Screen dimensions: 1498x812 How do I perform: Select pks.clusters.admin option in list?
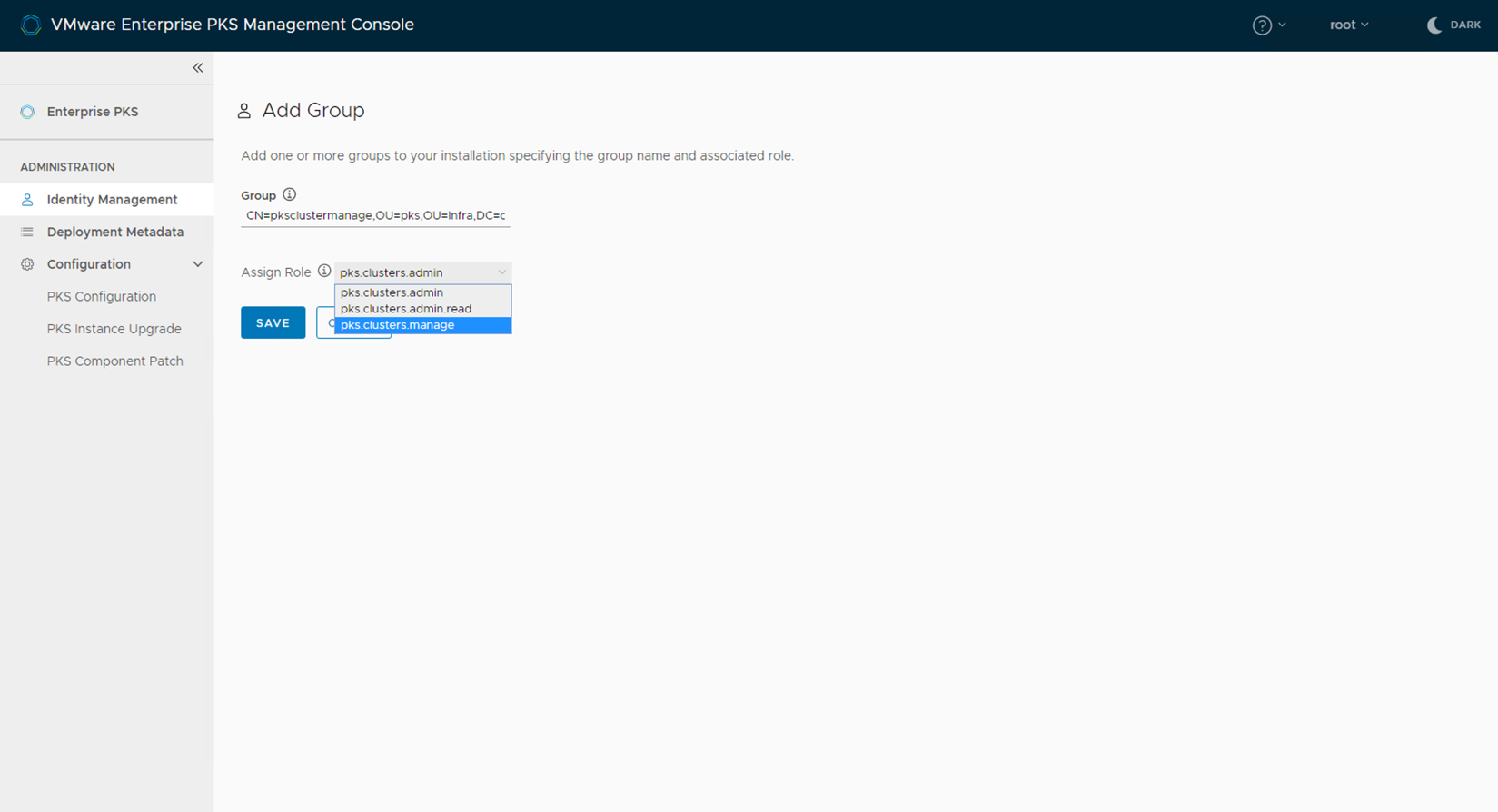pyautogui.click(x=423, y=292)
